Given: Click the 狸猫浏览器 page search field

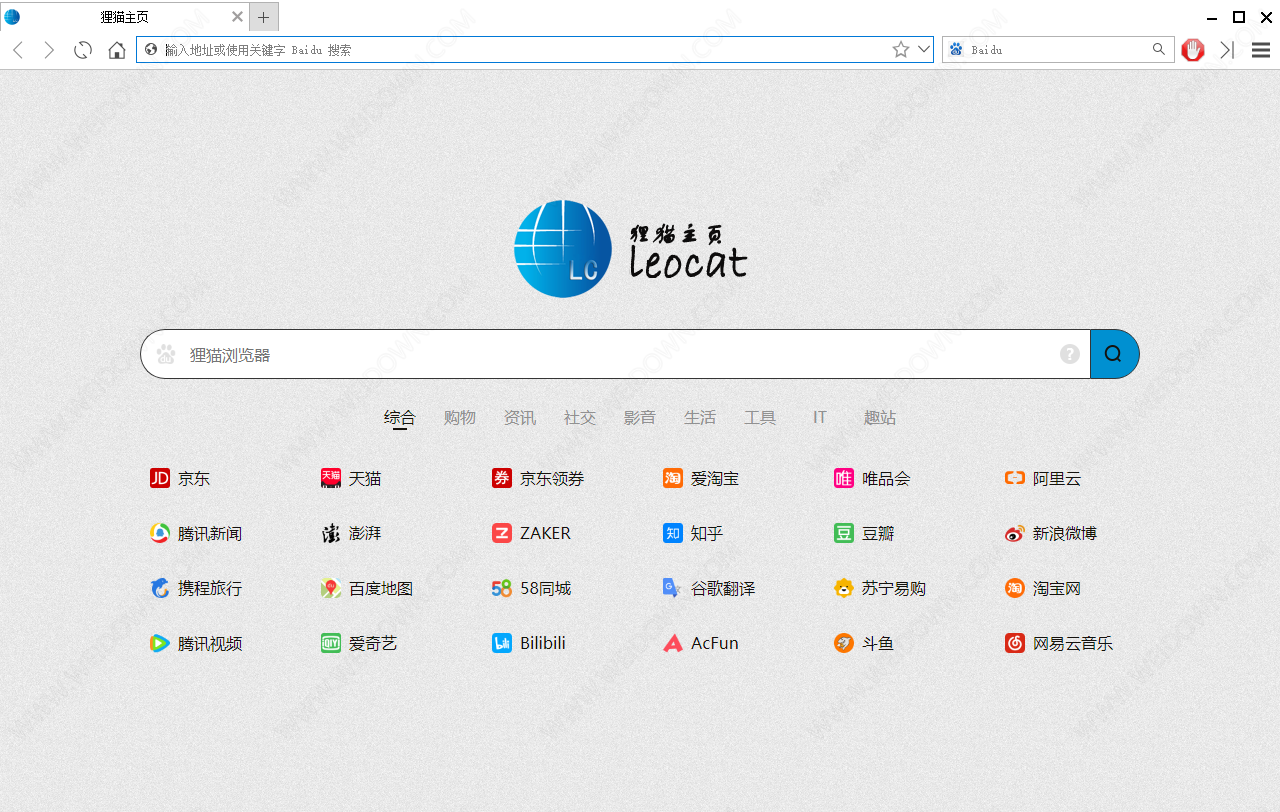Looking at the screenshot, I should [615, 355].
